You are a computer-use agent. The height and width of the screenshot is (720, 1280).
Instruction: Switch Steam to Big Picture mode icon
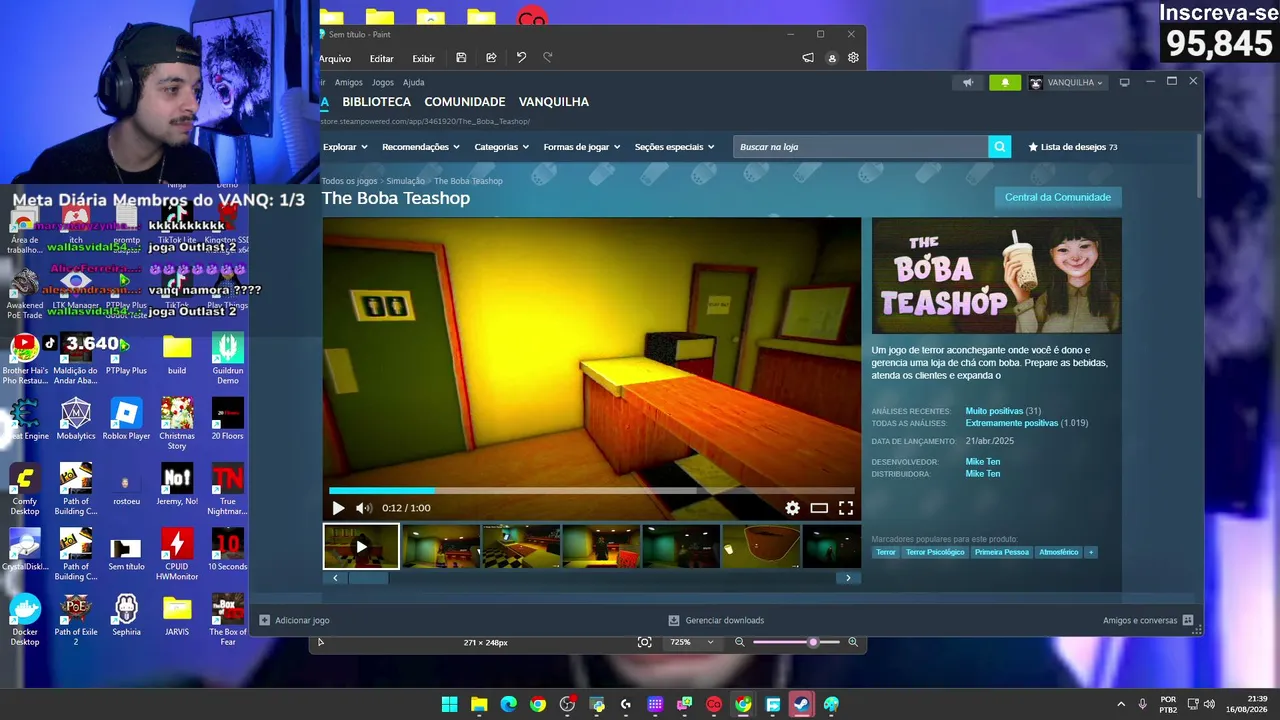click(1124, 82)
